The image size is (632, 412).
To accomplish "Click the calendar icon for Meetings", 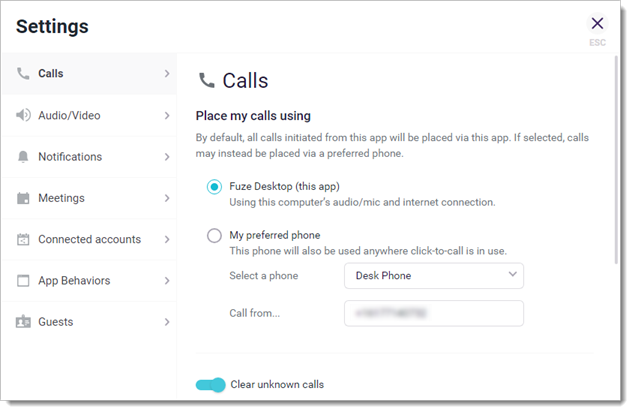I will [x=23, y=198].
